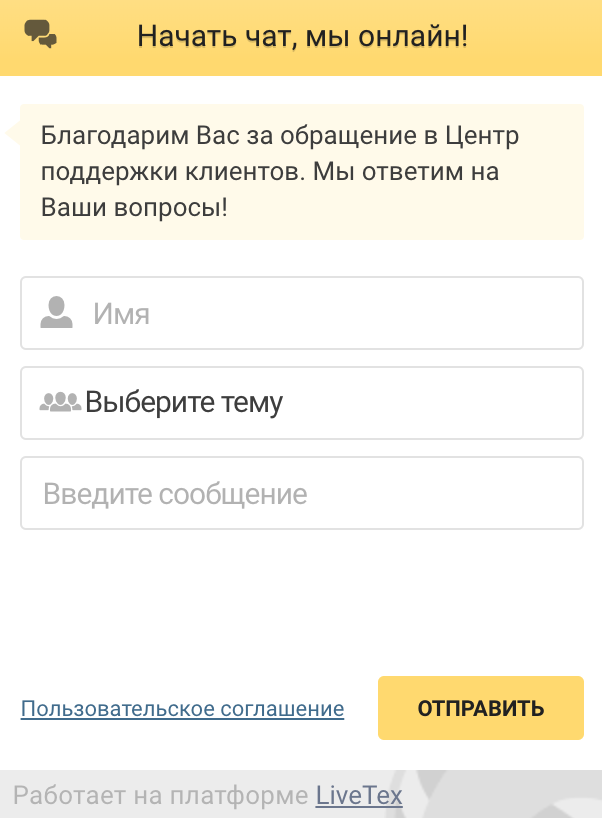Select the yellow send button area
Image resolution: width=602 pixels, height=818 pixels.
click(x=480, y=707)
